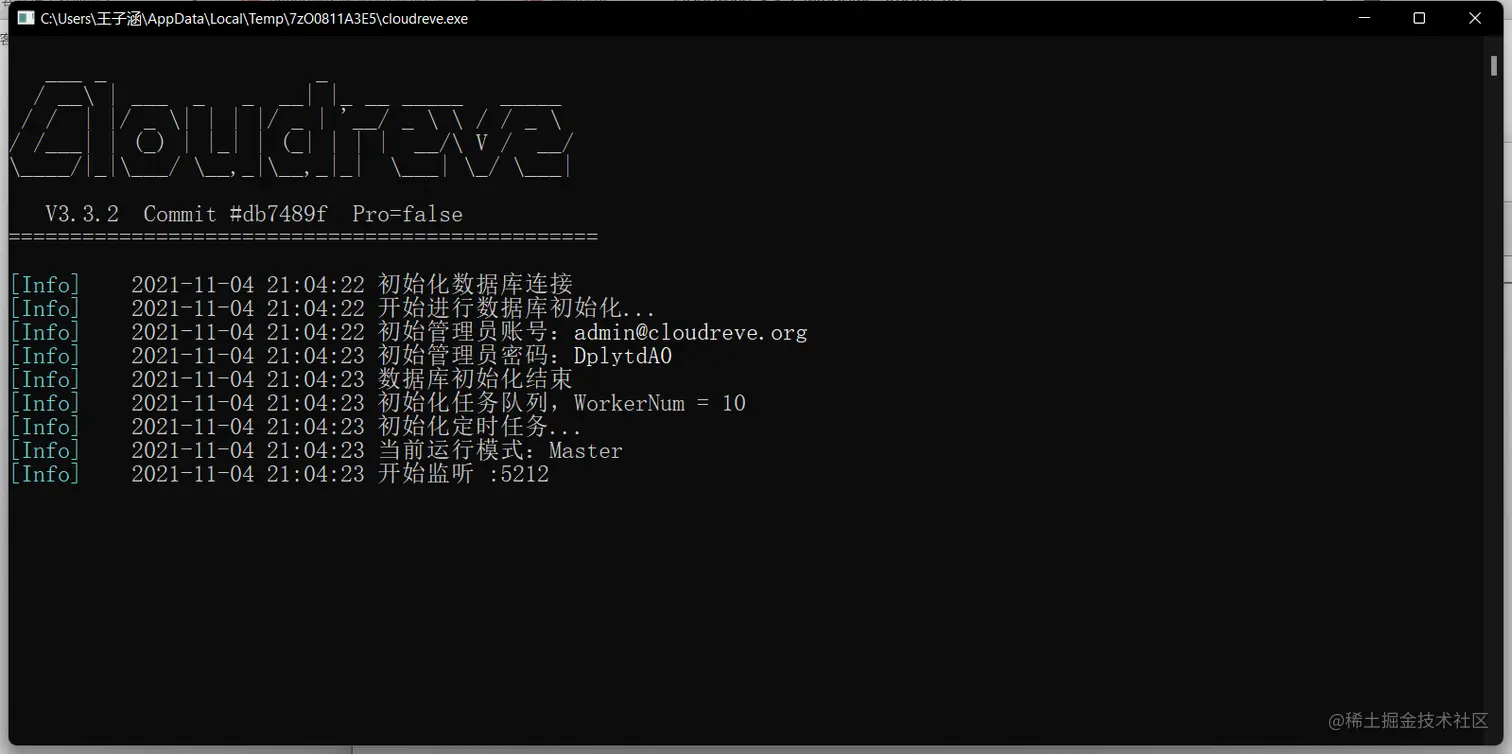Click the console icon in the title bar
The height and width of the screenshot is (754, 1512).
[26, 18]
